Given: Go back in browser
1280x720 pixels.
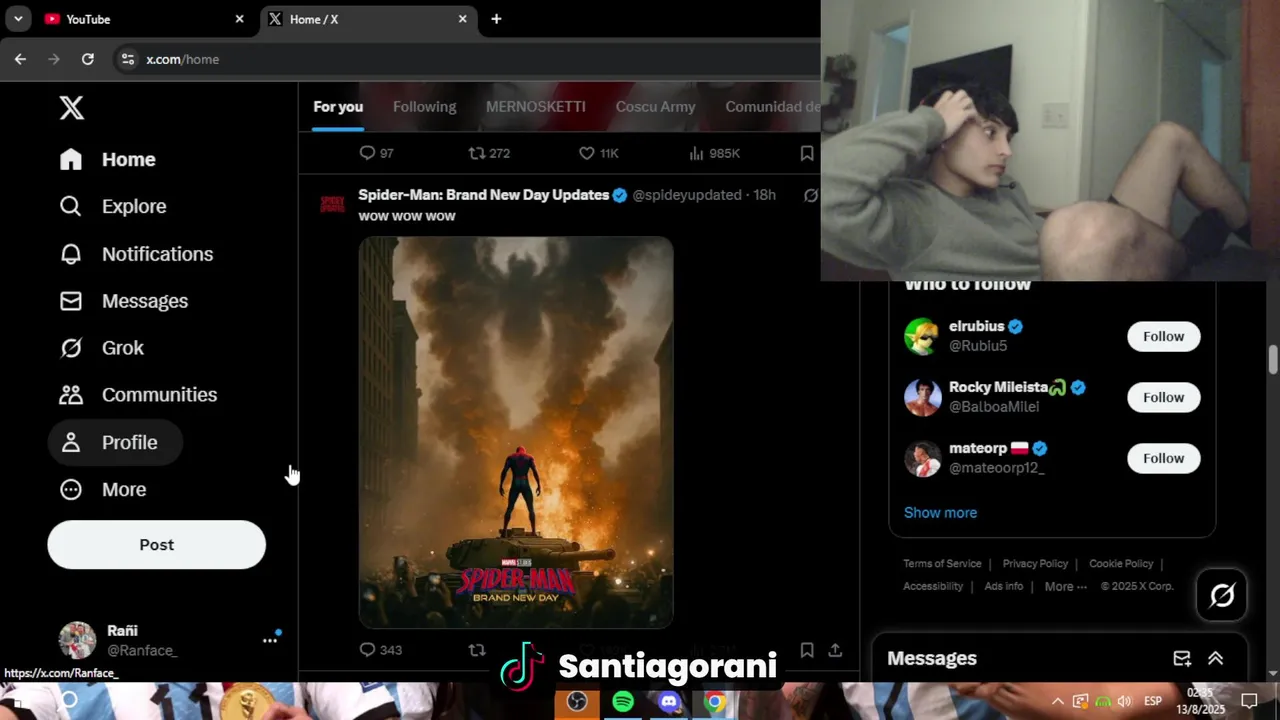Looking at the screenshot, I should point(20,59).
